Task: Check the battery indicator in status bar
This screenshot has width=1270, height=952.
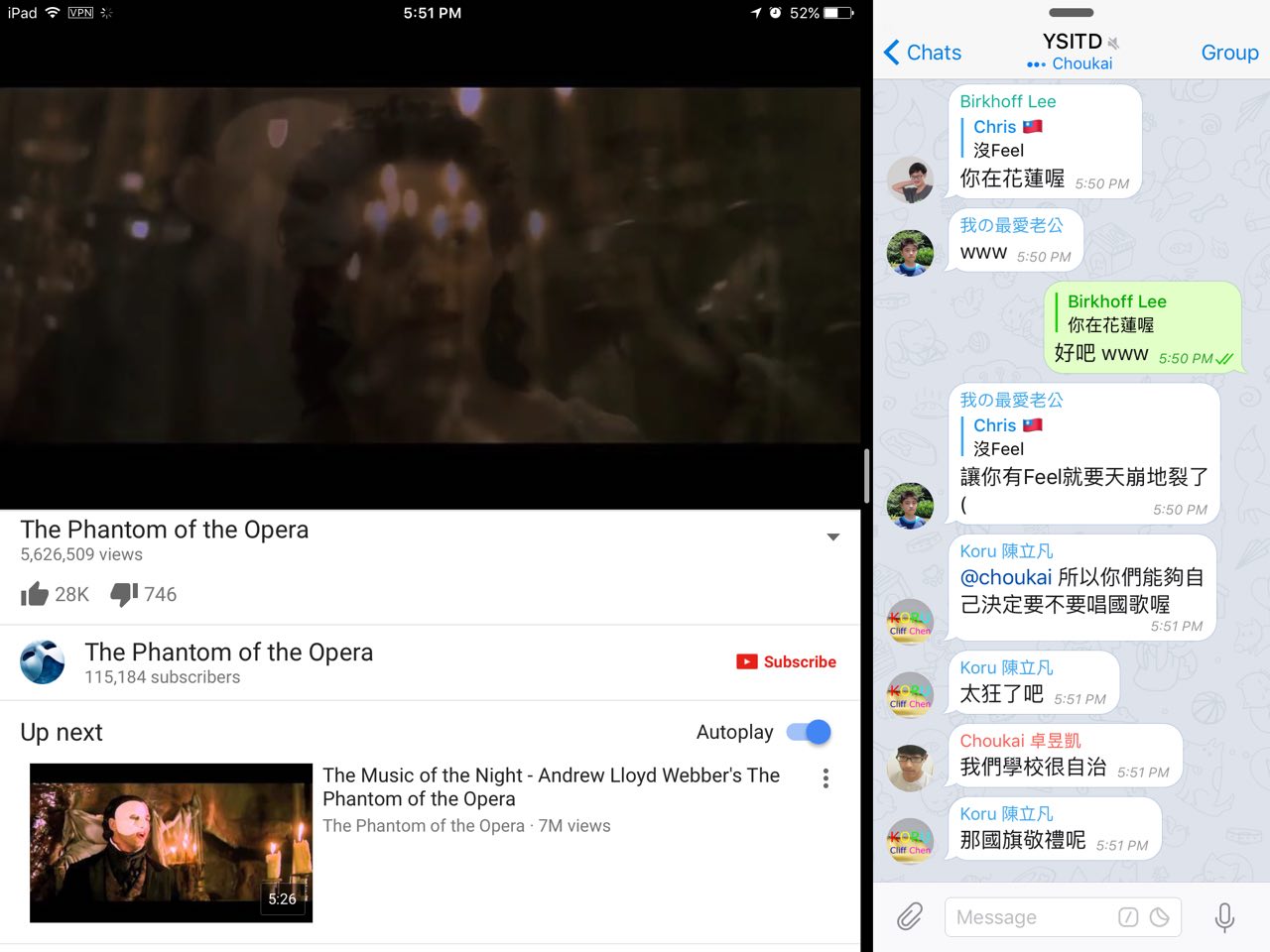Action: tap(838, 13)
